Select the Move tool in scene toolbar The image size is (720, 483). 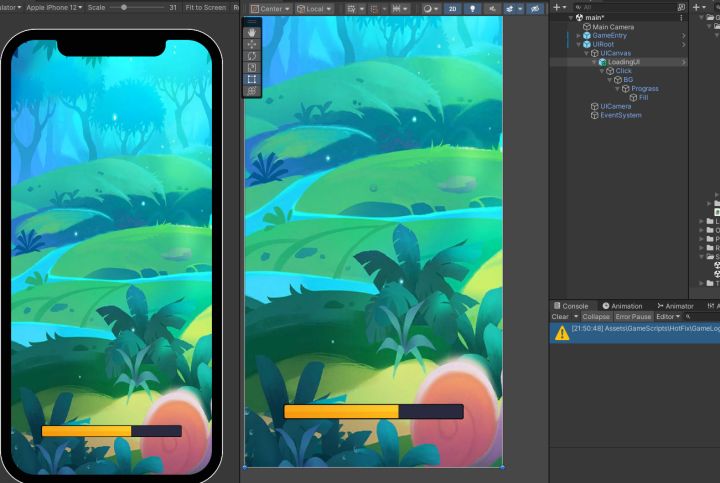tap(252, 45)
